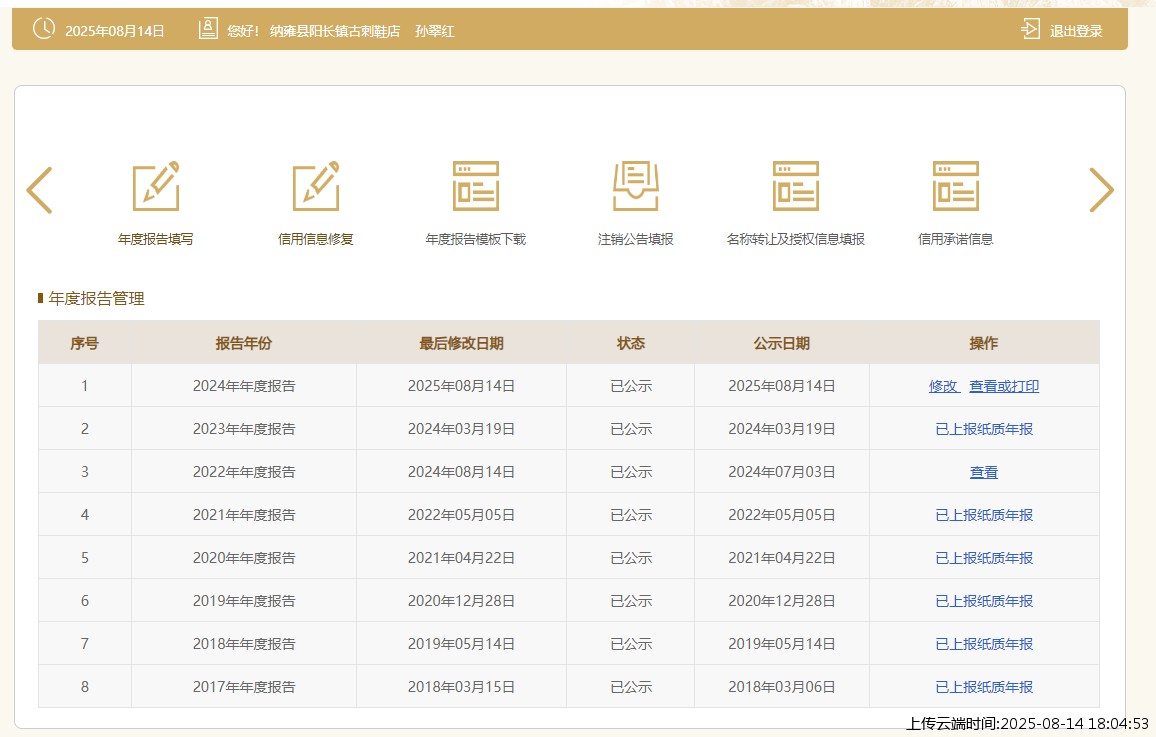Select the 名称转让及授权信息填报 label

795,239
